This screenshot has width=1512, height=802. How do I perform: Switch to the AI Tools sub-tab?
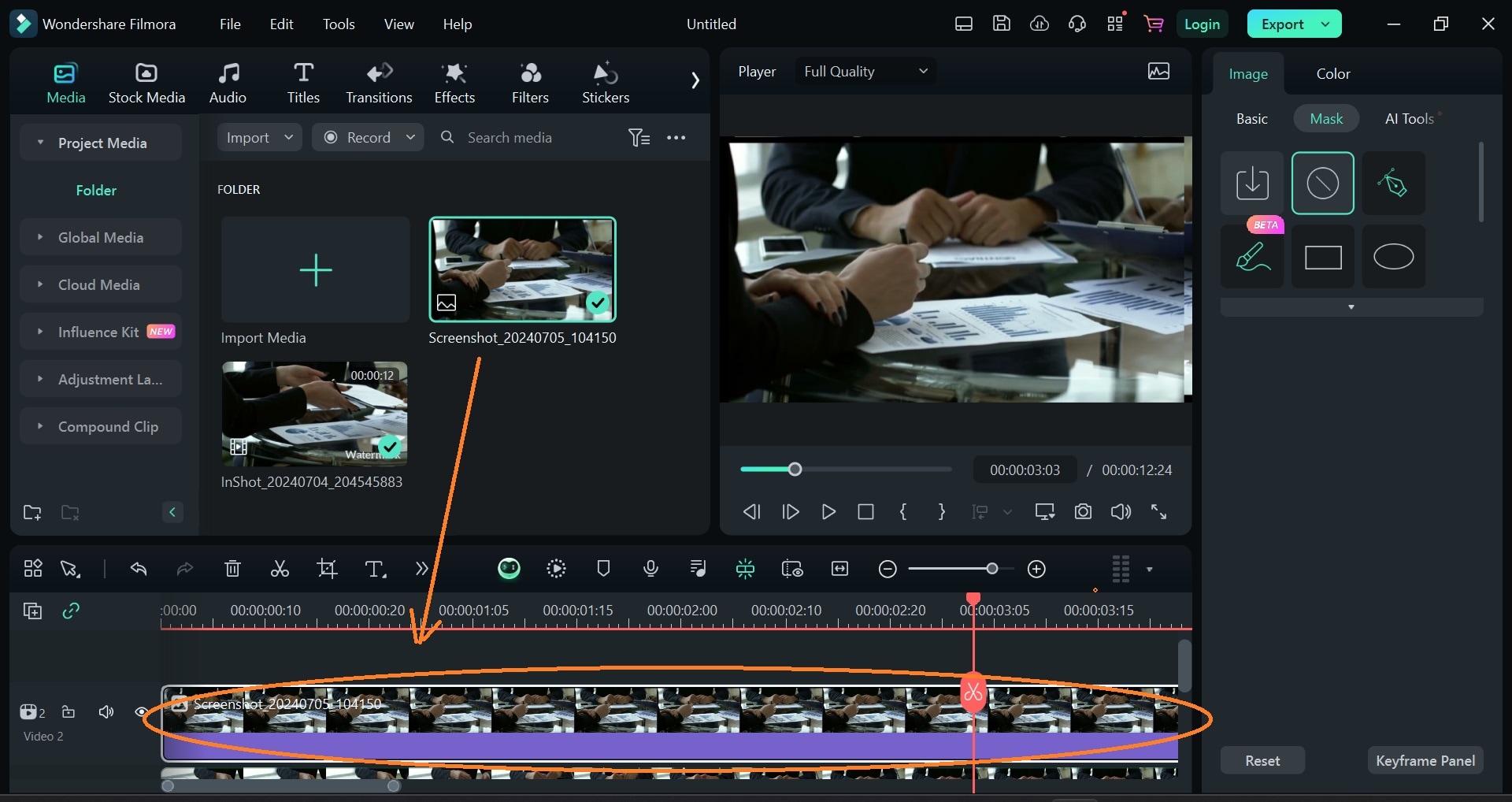click(x=1410, y=119)
